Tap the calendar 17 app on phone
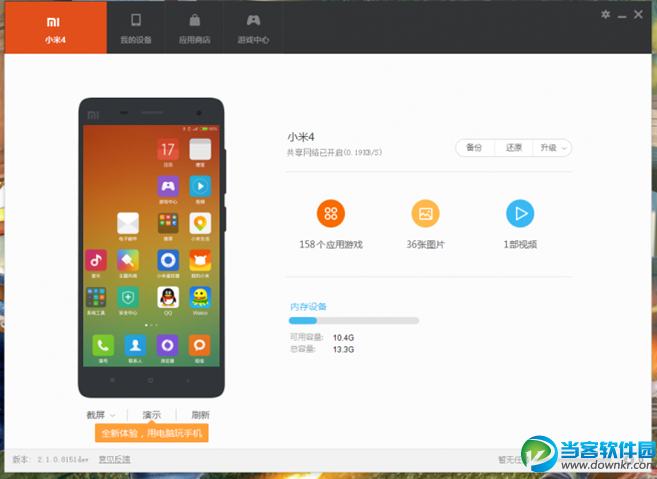Image resolution: width=657 pixels, height=479 pixels. 168,150
